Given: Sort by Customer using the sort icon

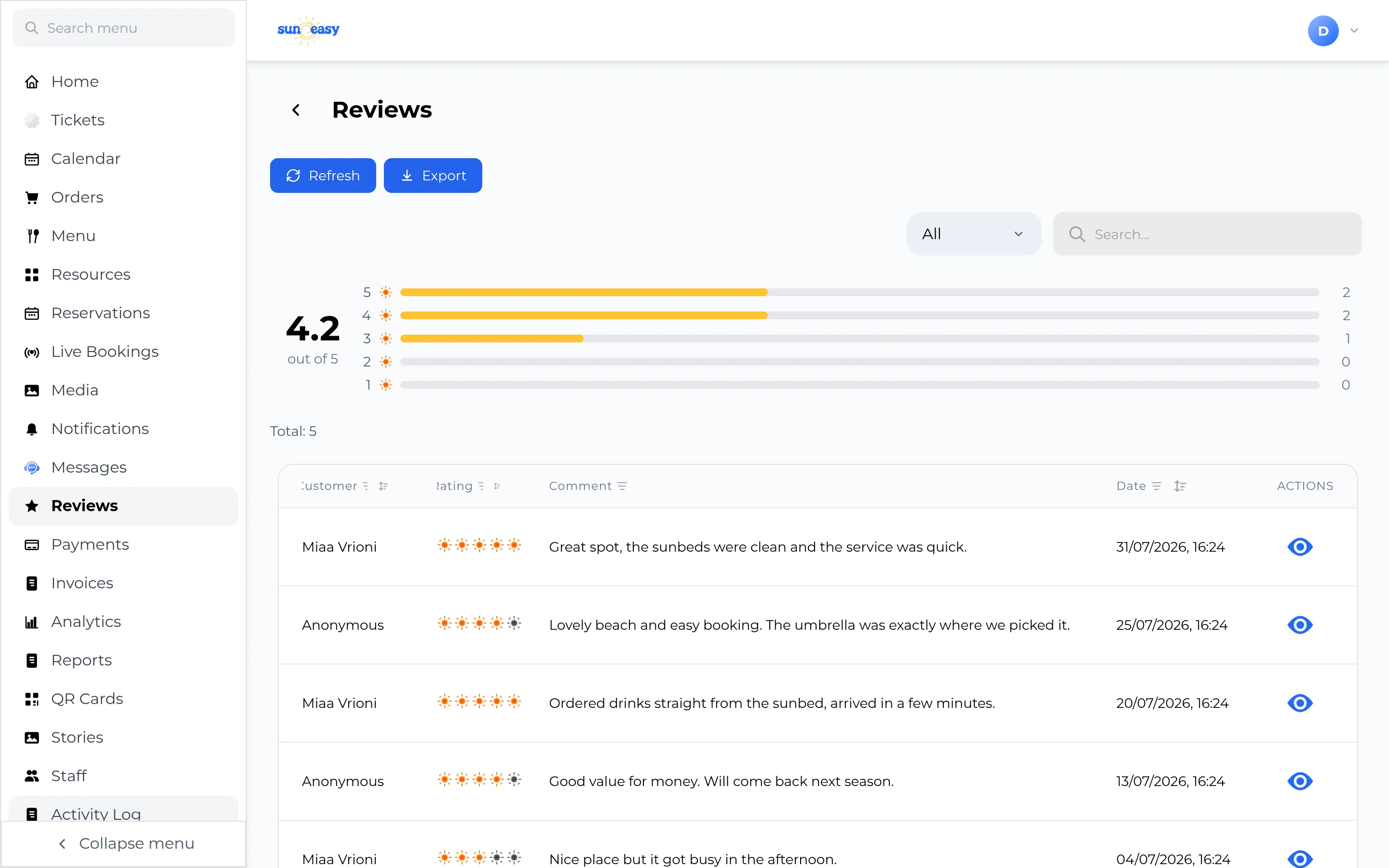Looking at the screenshot, I should [x=383, y=486].
